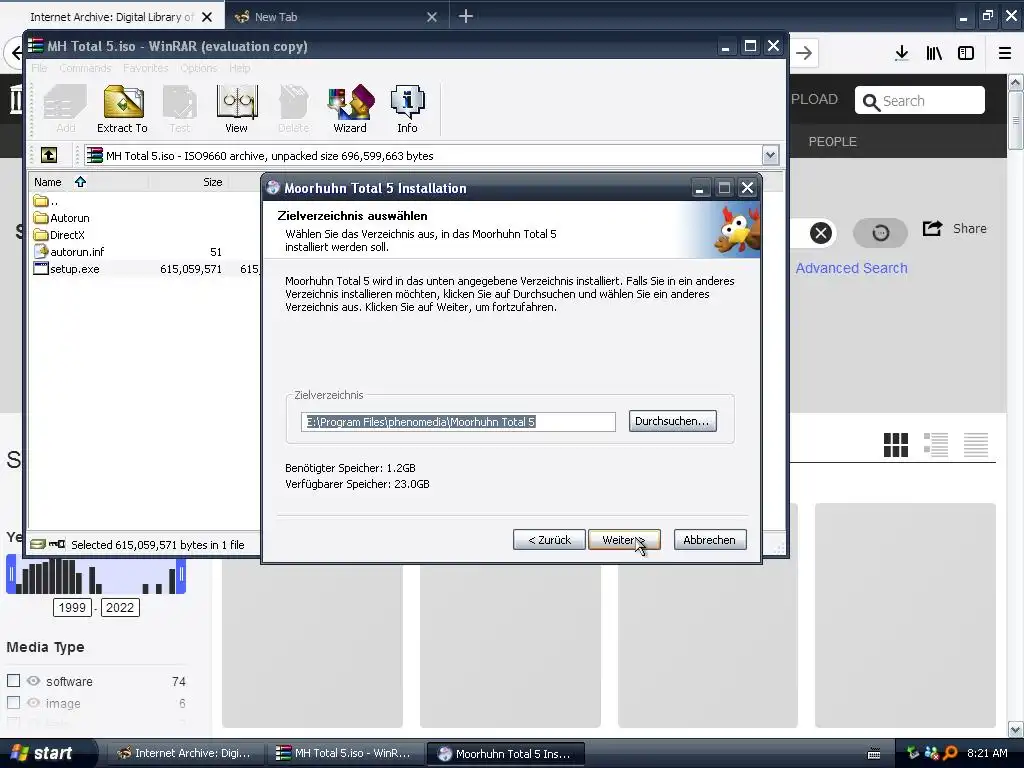Click the Internet Archive Search box
The image size is (1024, 768).
point(920,101)
